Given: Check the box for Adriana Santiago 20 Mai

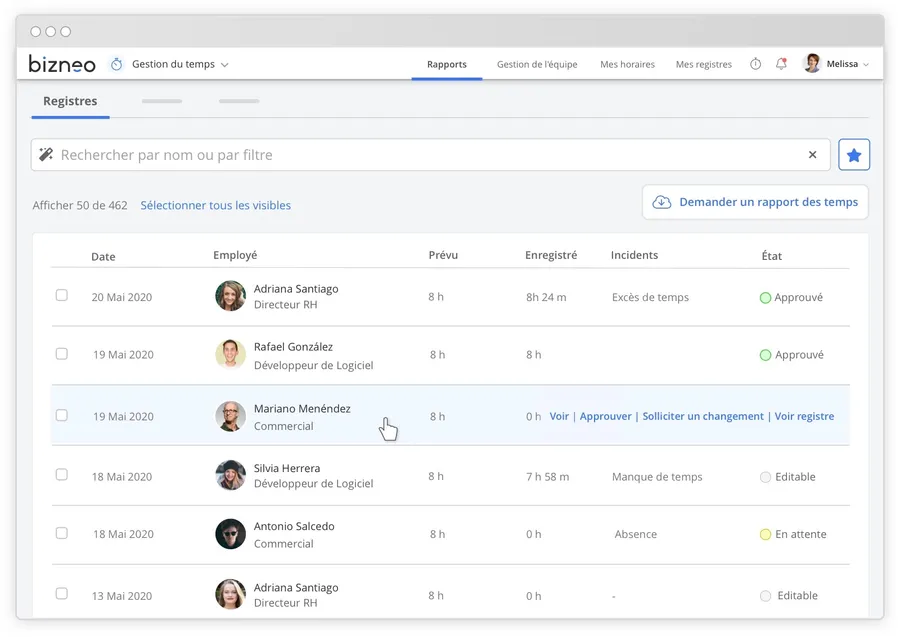Looking at the screenshot, I should coord(62,296).
